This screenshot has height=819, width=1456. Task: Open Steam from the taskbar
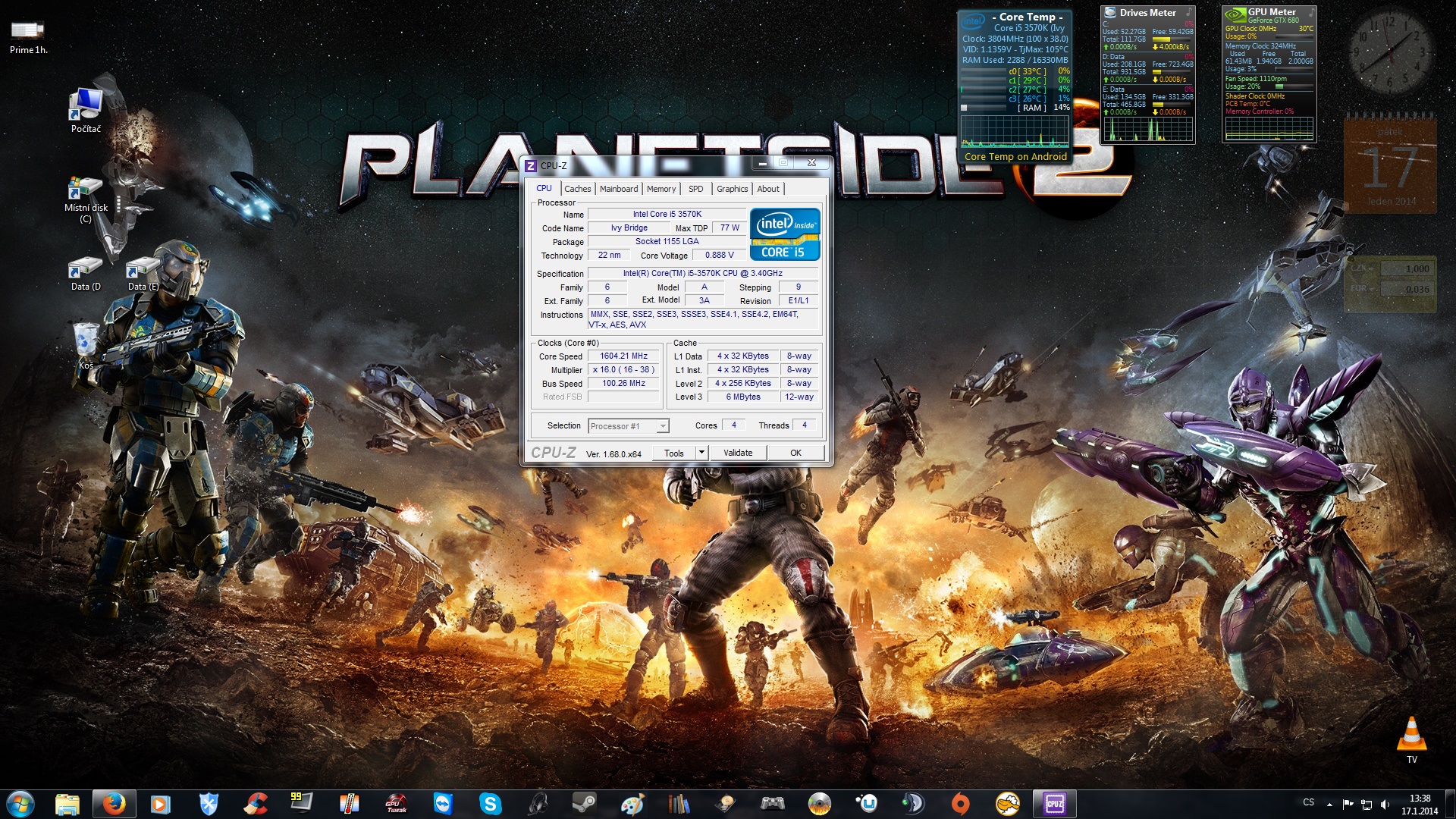point(584,804)
